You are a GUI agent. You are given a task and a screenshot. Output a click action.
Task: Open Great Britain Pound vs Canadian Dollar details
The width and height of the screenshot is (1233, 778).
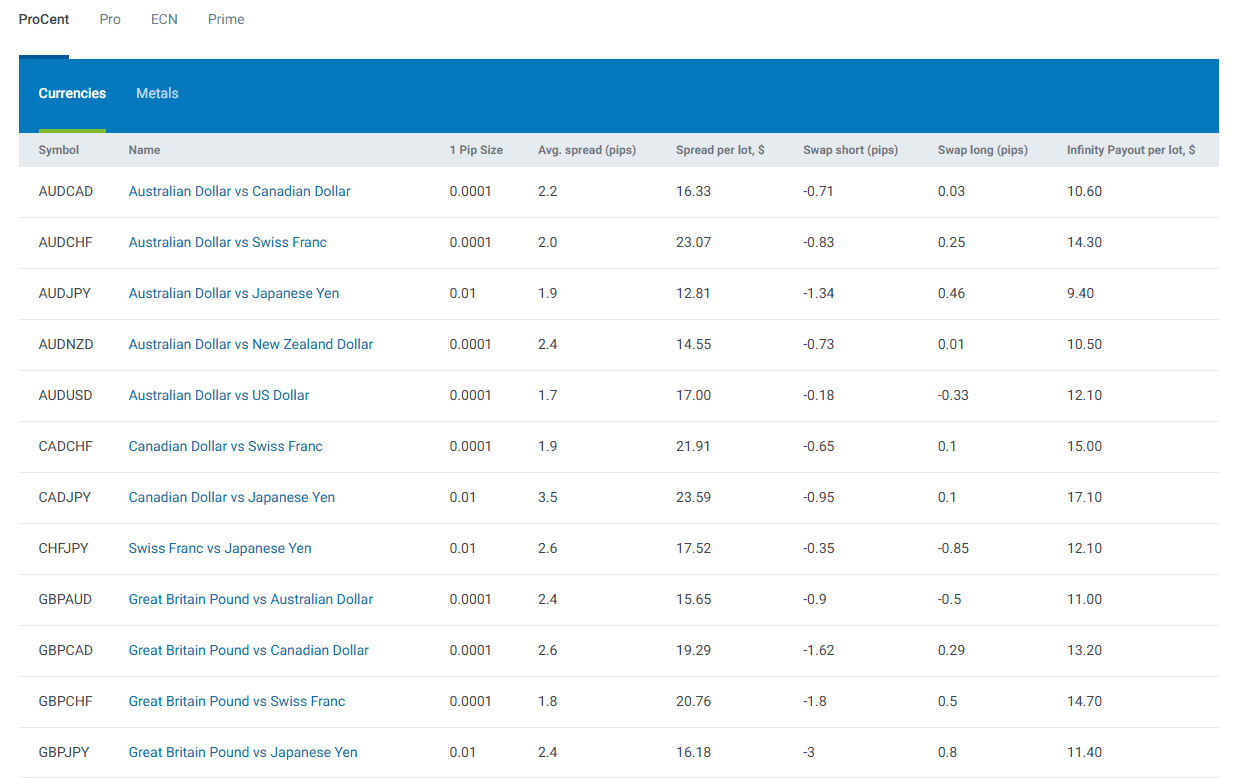[248, 650]
